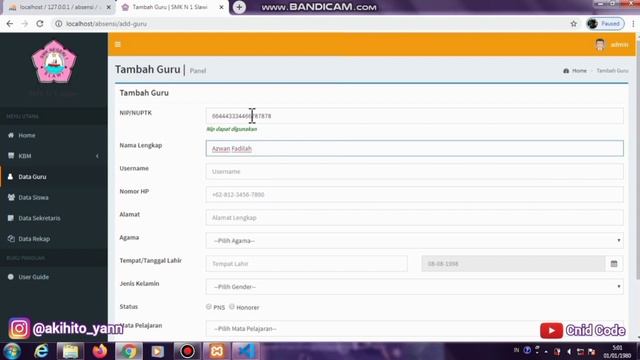This screenshot has width=640, height=360.
Task: Open the Chrome three-dot menu
Action: click(x=633, y=24)
